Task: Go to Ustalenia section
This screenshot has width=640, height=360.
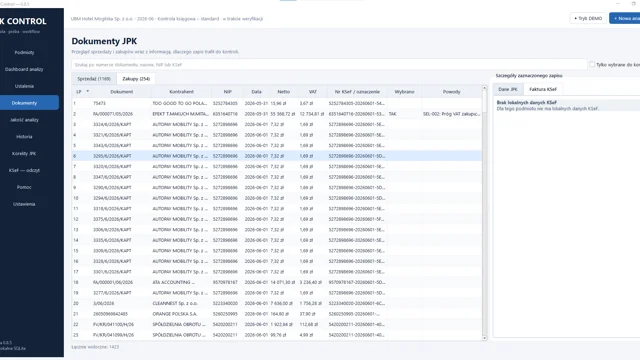Action: coord(24,86)
